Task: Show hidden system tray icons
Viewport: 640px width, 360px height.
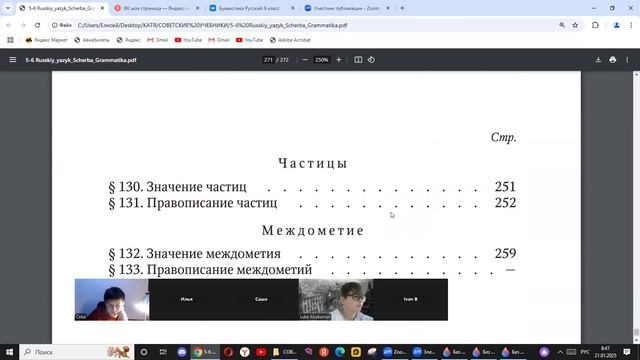Action: [x=560, y=352]
